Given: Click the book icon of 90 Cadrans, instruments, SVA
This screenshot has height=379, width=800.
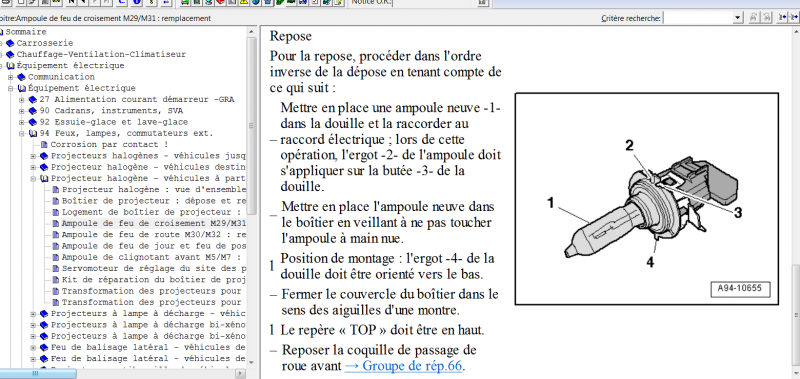Looking at the screenshot, I should [33, 111].
